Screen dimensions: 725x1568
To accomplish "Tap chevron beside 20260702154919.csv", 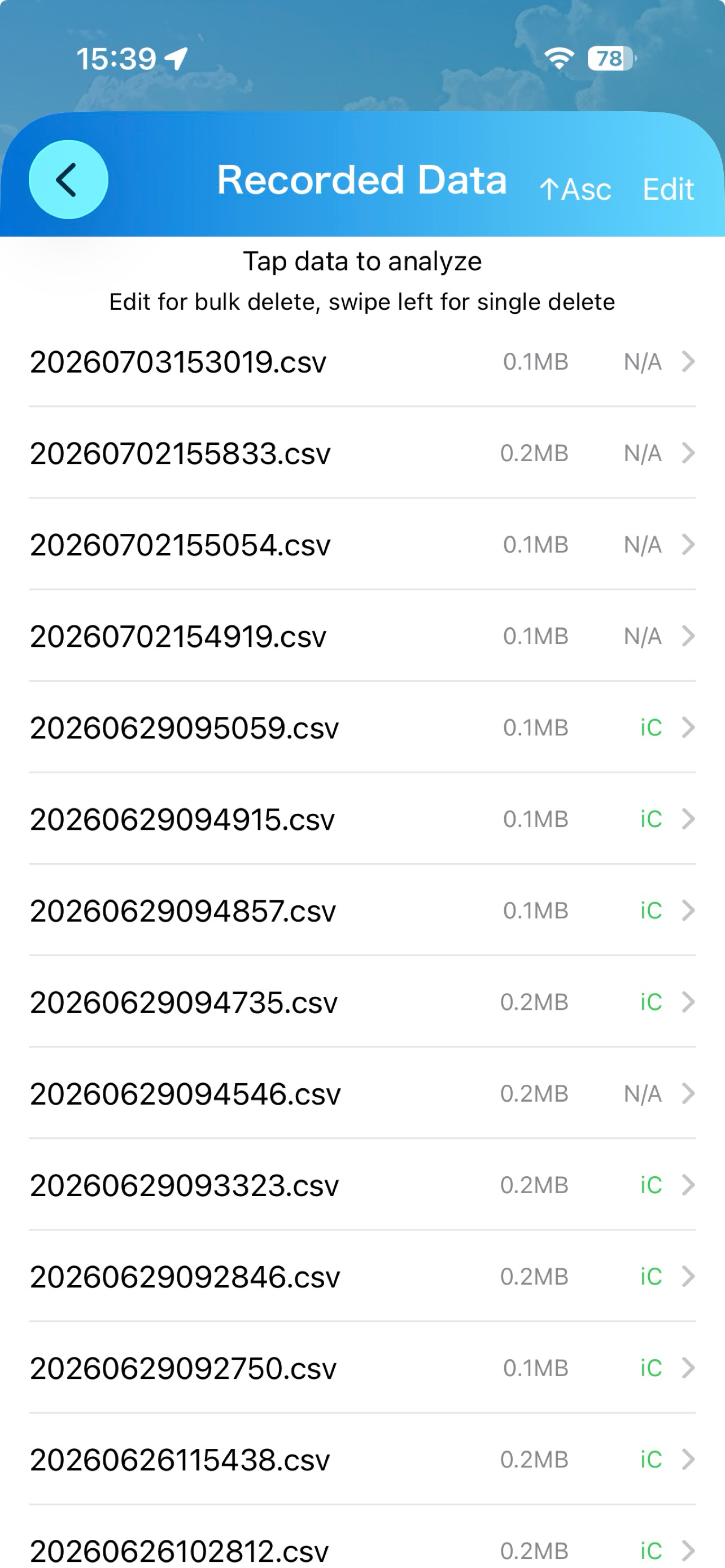I will [688, 636].
